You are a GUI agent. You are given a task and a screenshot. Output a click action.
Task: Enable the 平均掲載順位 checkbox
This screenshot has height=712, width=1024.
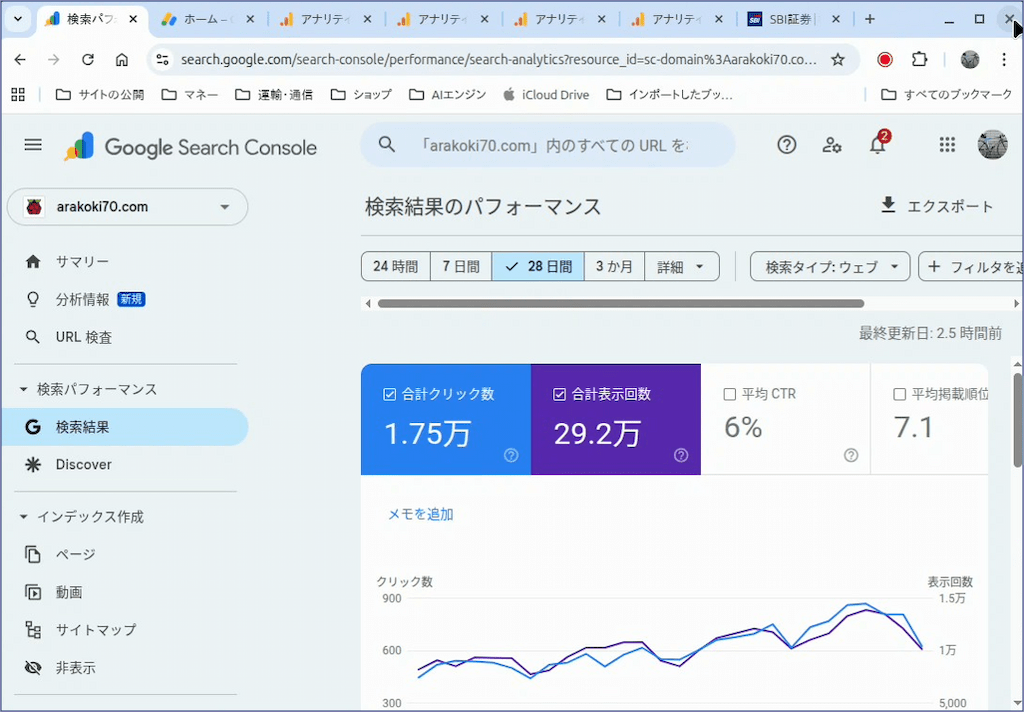[x=899, y=394]
